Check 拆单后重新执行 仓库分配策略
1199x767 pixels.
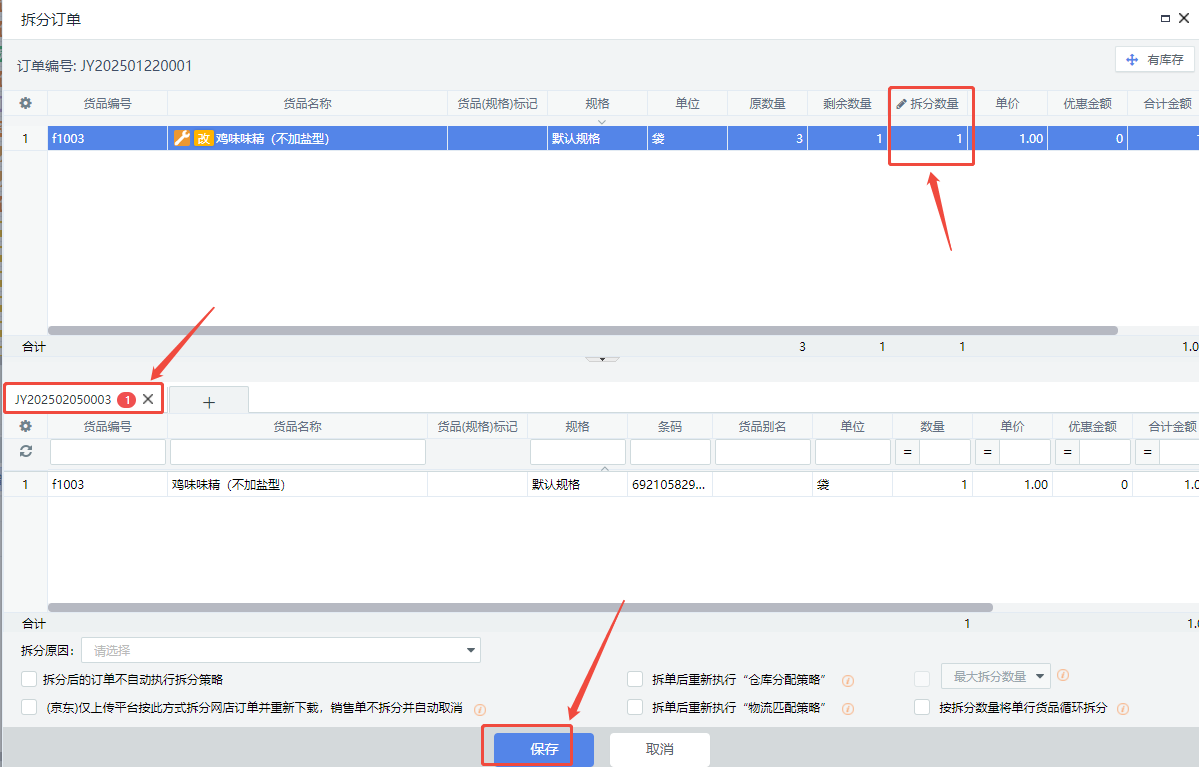(635, 679)
